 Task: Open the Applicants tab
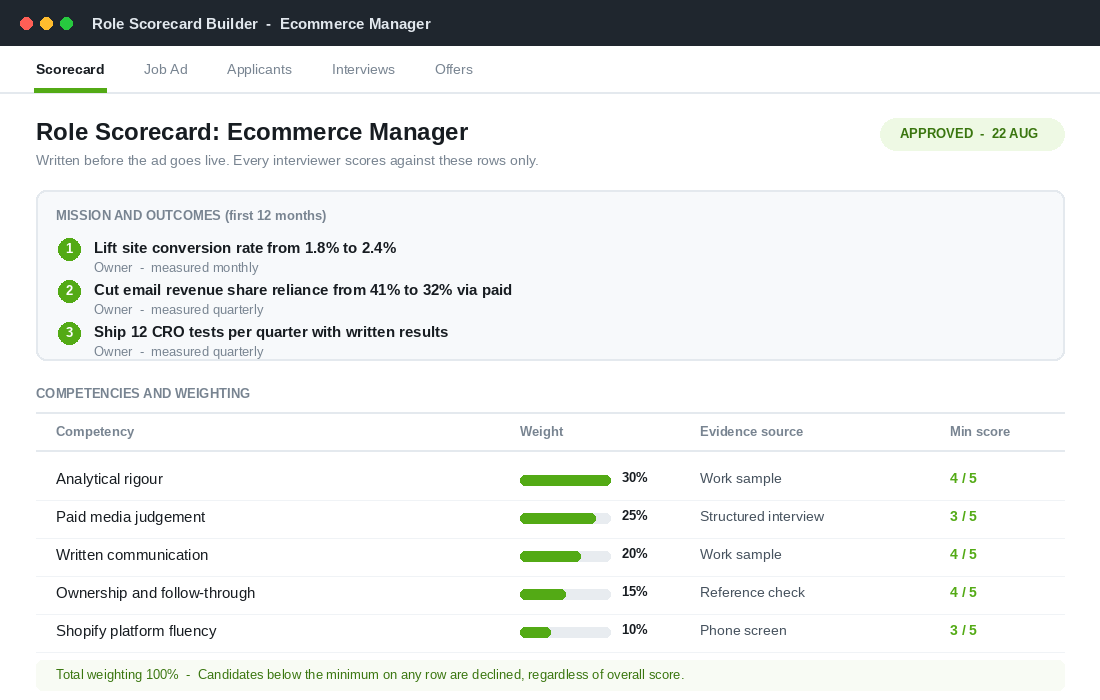pos(259,69)
